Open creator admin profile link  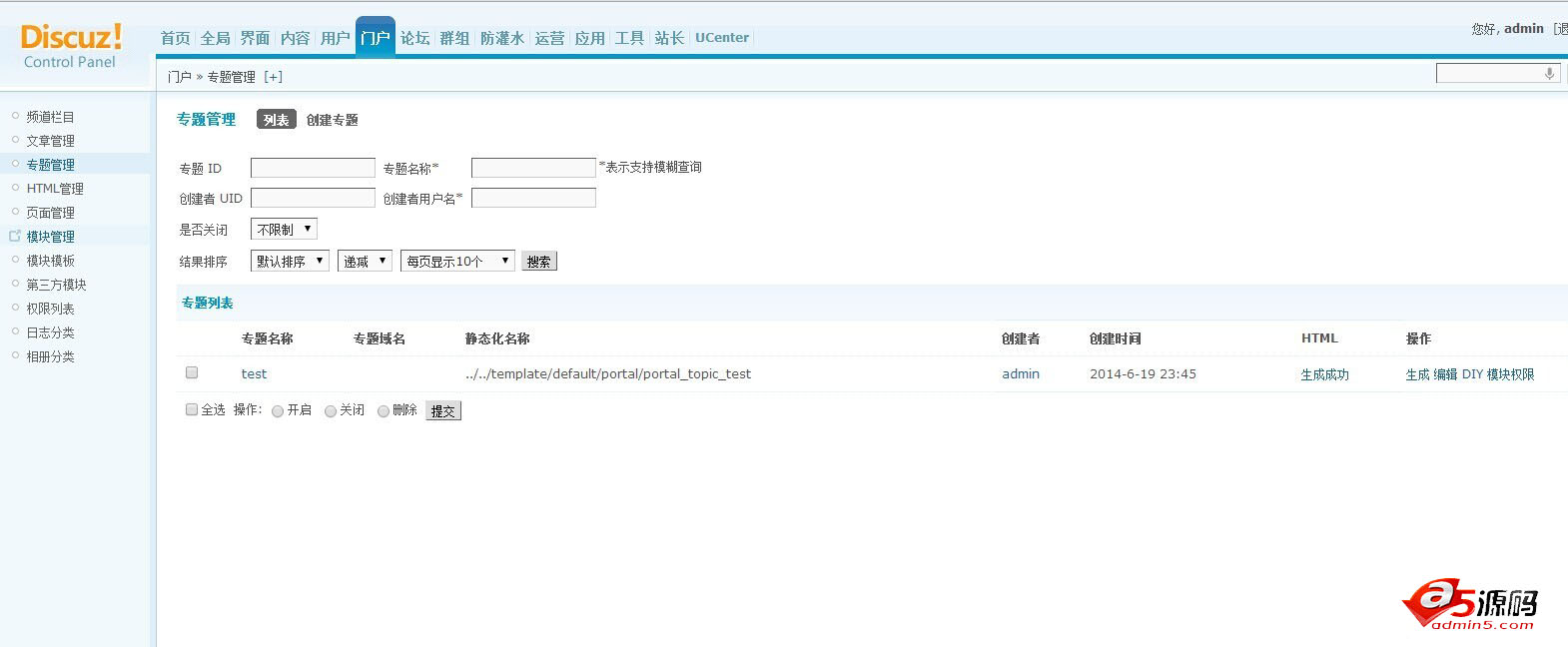[x=1021, y=374]
